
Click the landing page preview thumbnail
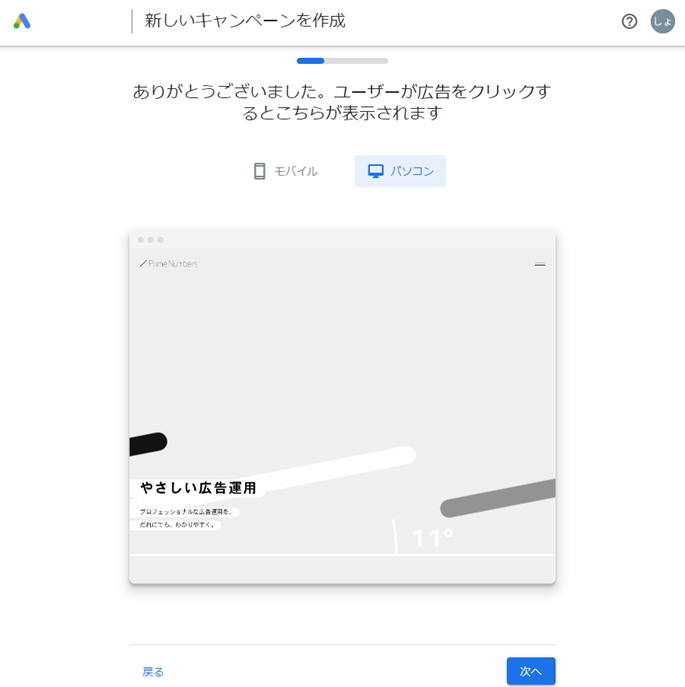pos(342,407)
